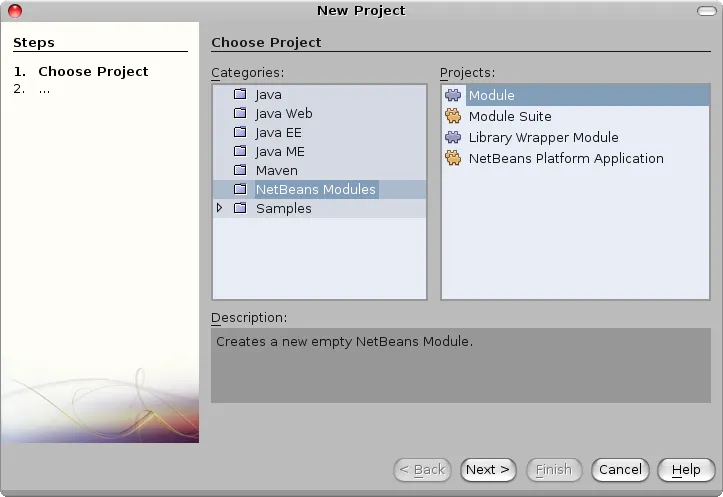This screenshot has width=723, height=497.
Task: Click the title bar pill button
Action: point(706,11)
